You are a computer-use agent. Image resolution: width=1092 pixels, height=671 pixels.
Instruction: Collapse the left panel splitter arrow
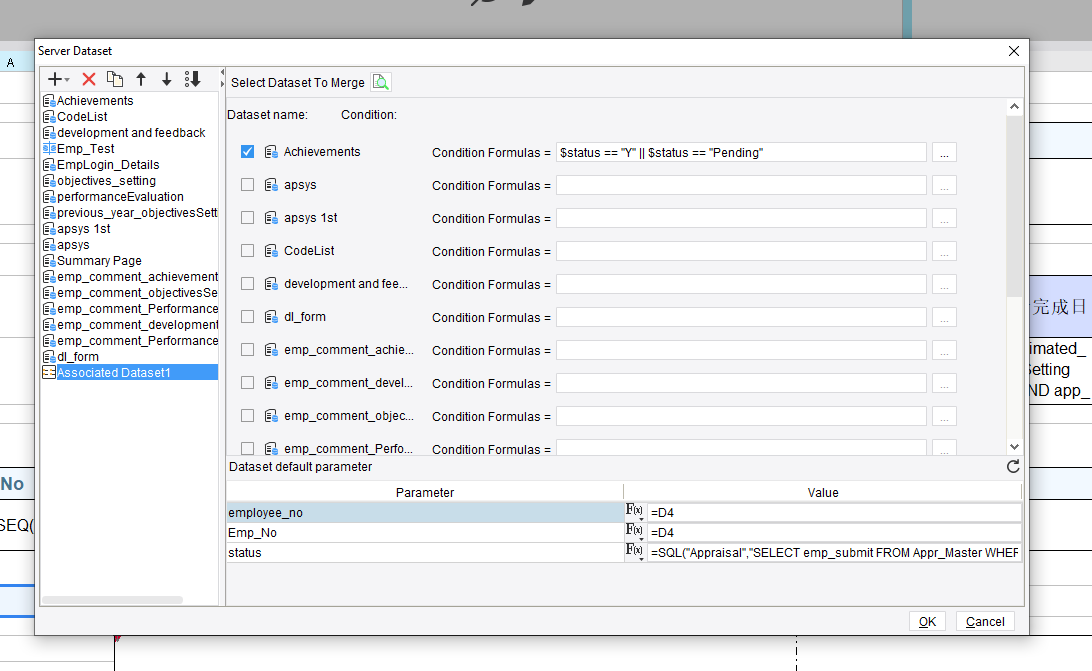[x=222, y=72]
